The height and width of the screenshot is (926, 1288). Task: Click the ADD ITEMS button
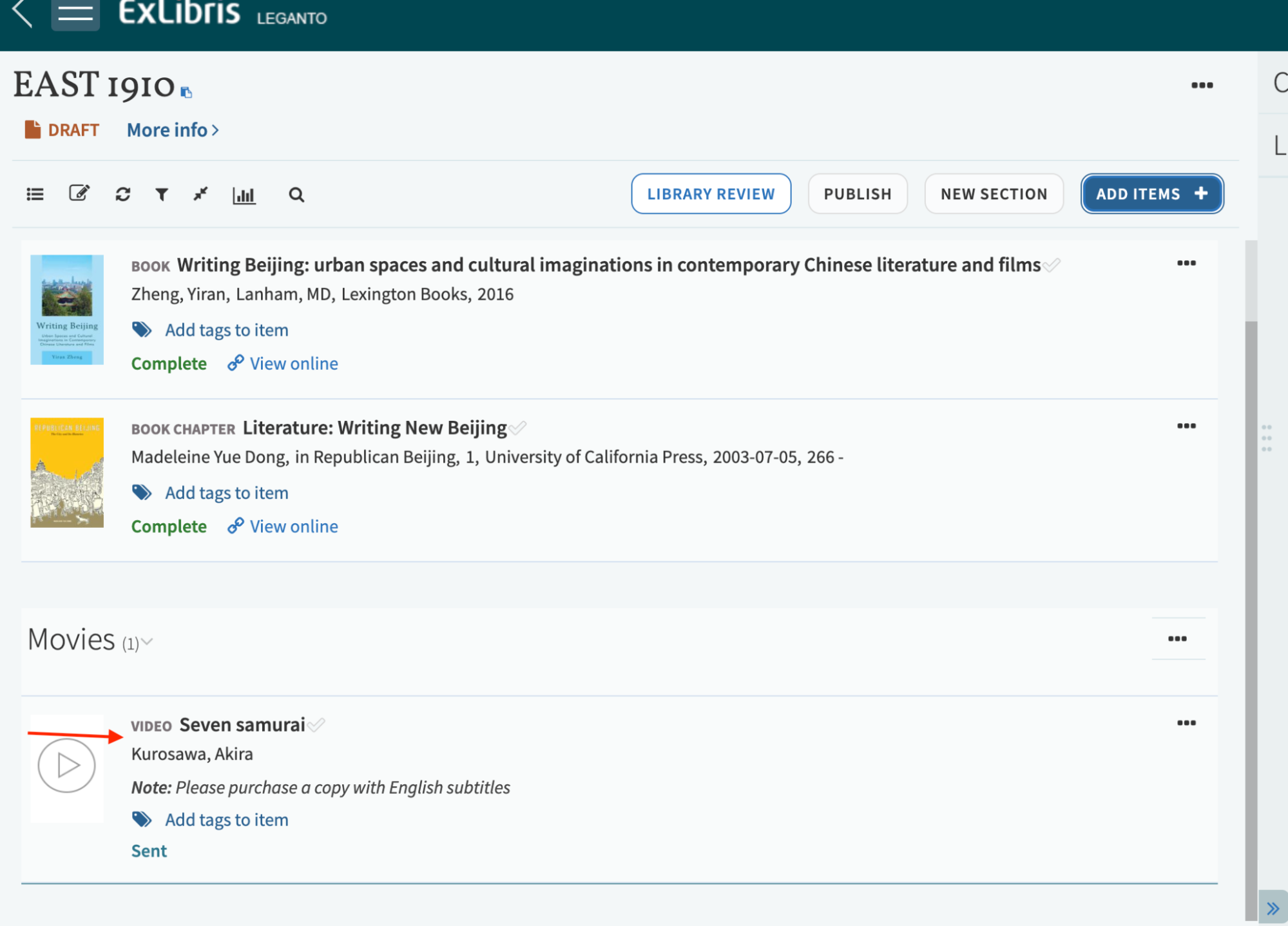[1151, 193]
